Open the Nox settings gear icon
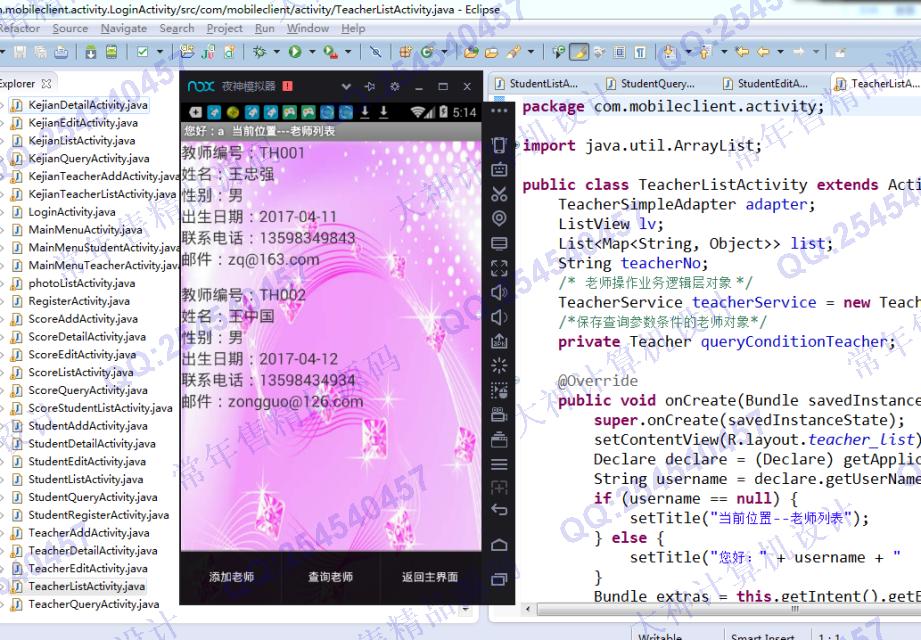921x640 pixels. tap(395, 86)
